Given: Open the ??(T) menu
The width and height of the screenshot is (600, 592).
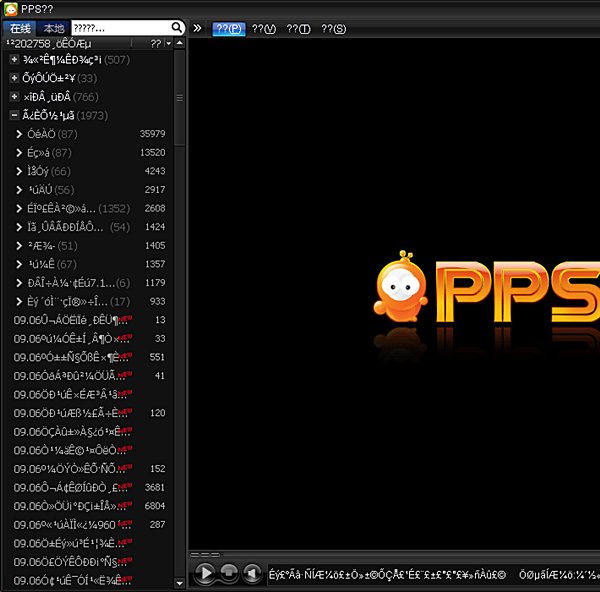Looking at the screenshot, I should click(x=298, y=29).
